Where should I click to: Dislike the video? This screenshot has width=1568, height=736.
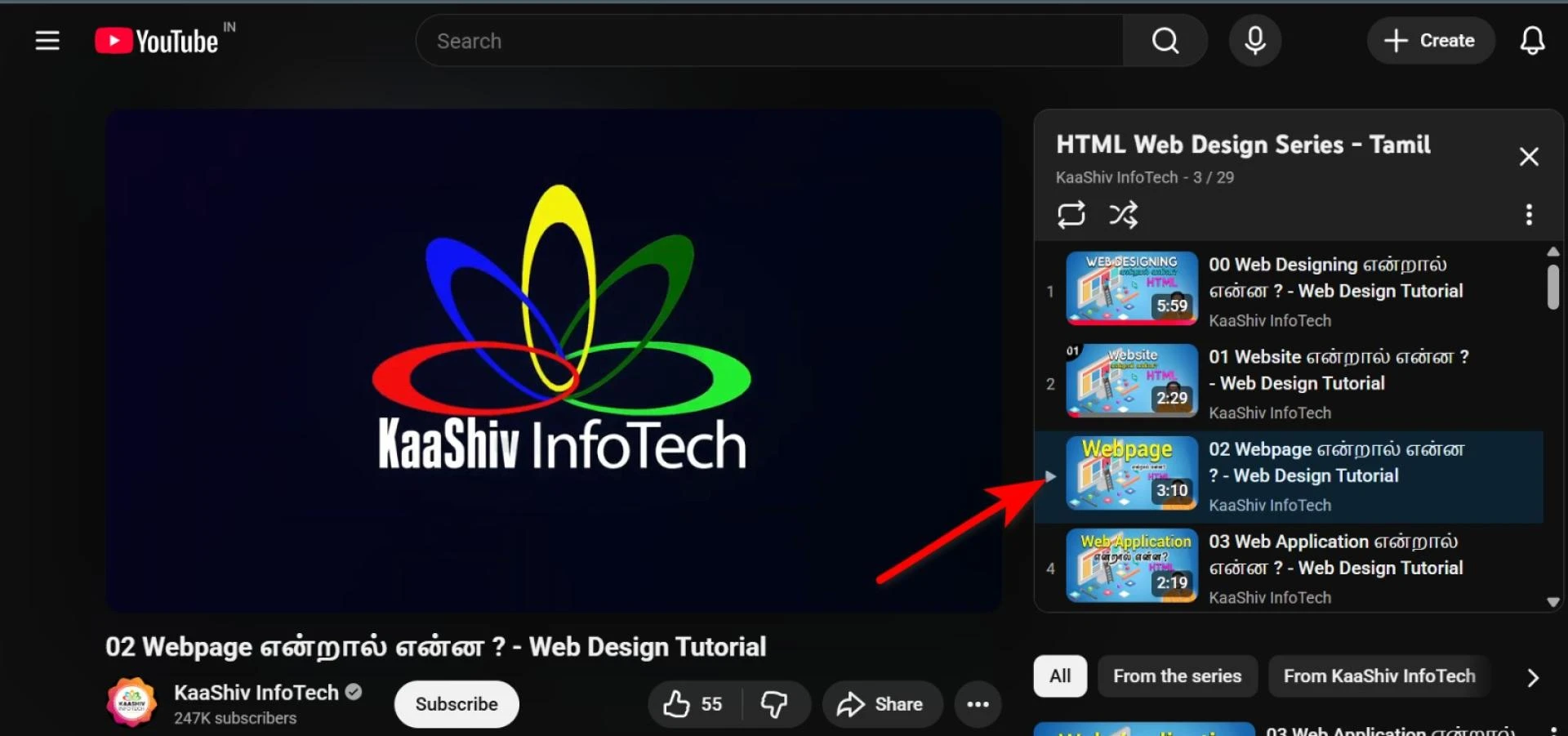click(x=774, y=704)
